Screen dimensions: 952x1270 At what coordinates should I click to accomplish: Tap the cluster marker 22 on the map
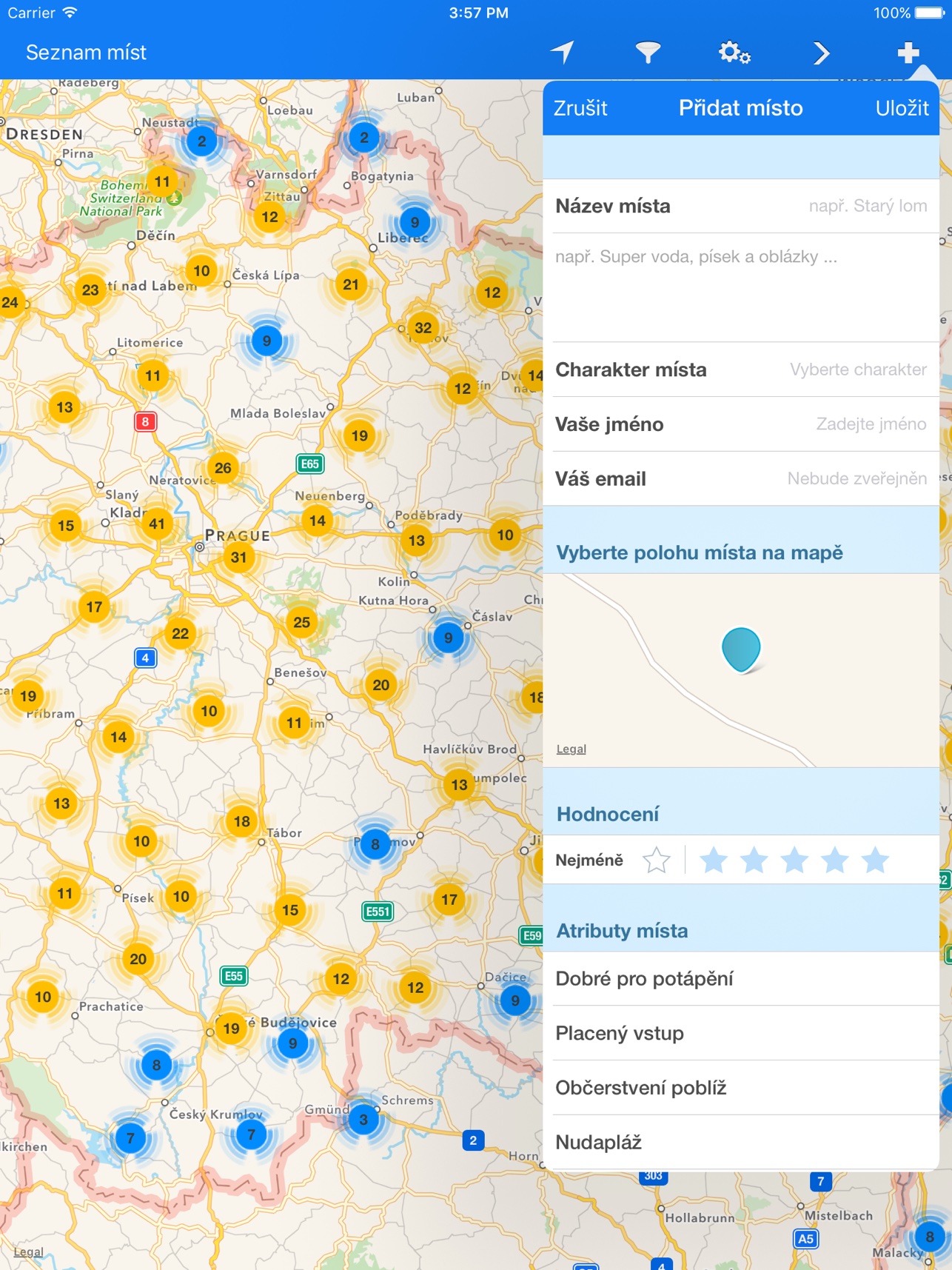point(181,633)
